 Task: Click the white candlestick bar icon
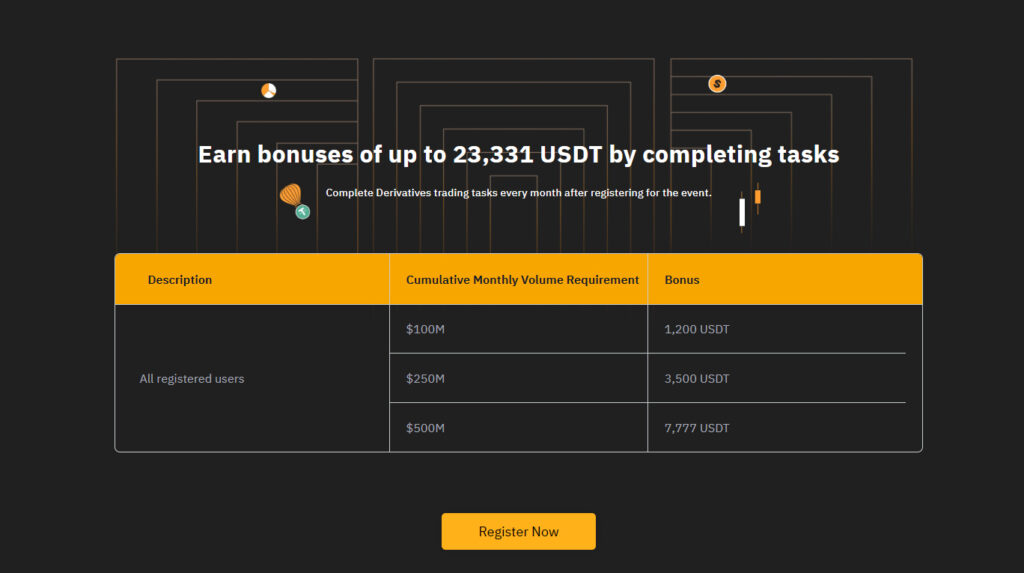point(742,212)
